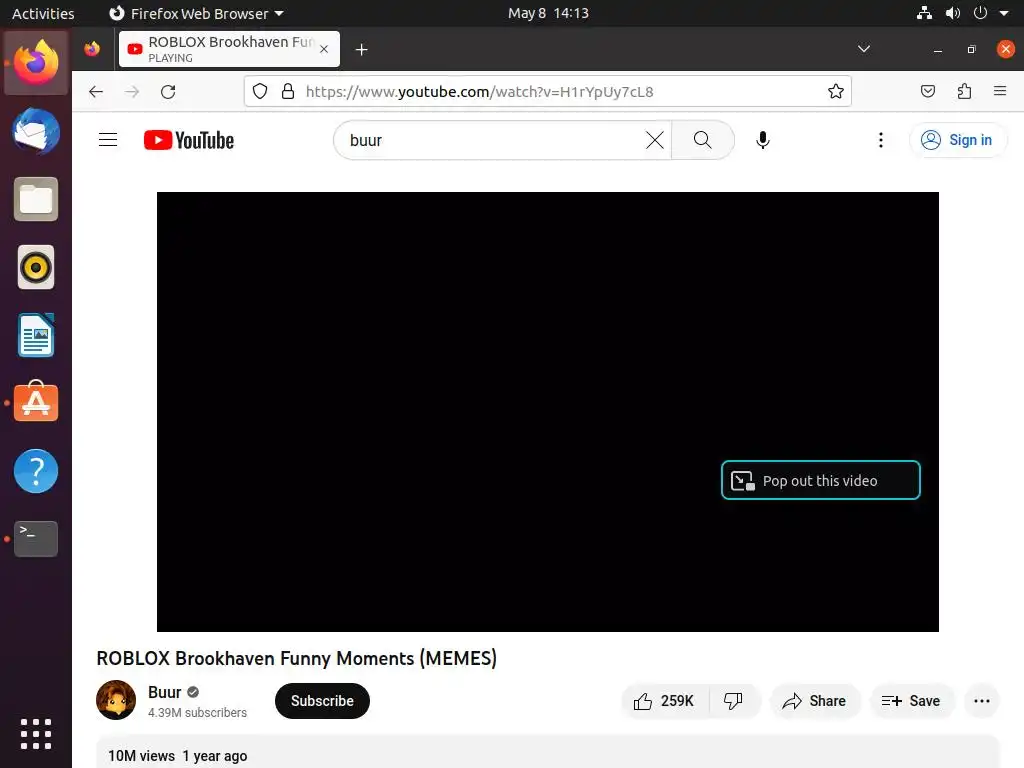Expand the system menu arrow
The height and width of the screenshot is (768, 1024).
(1004, 13)
